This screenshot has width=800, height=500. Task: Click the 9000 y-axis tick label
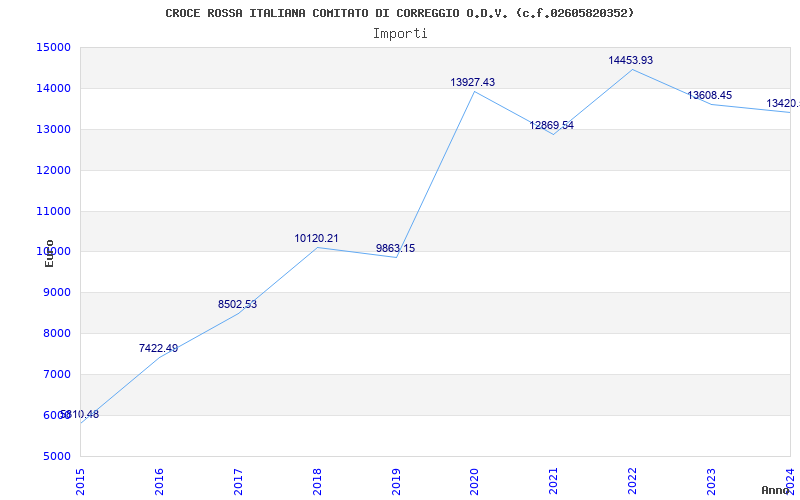[56, 293]
